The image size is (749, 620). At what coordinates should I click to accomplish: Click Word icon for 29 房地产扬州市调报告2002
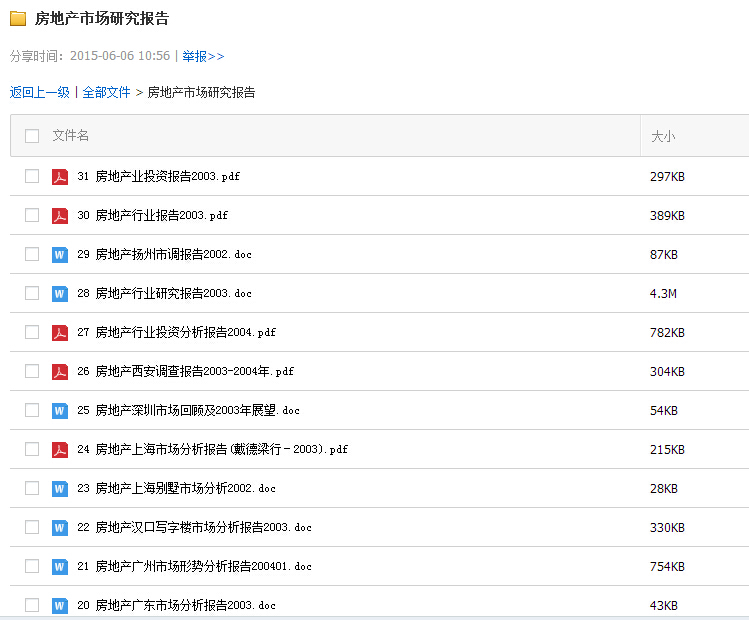(60, 255)
